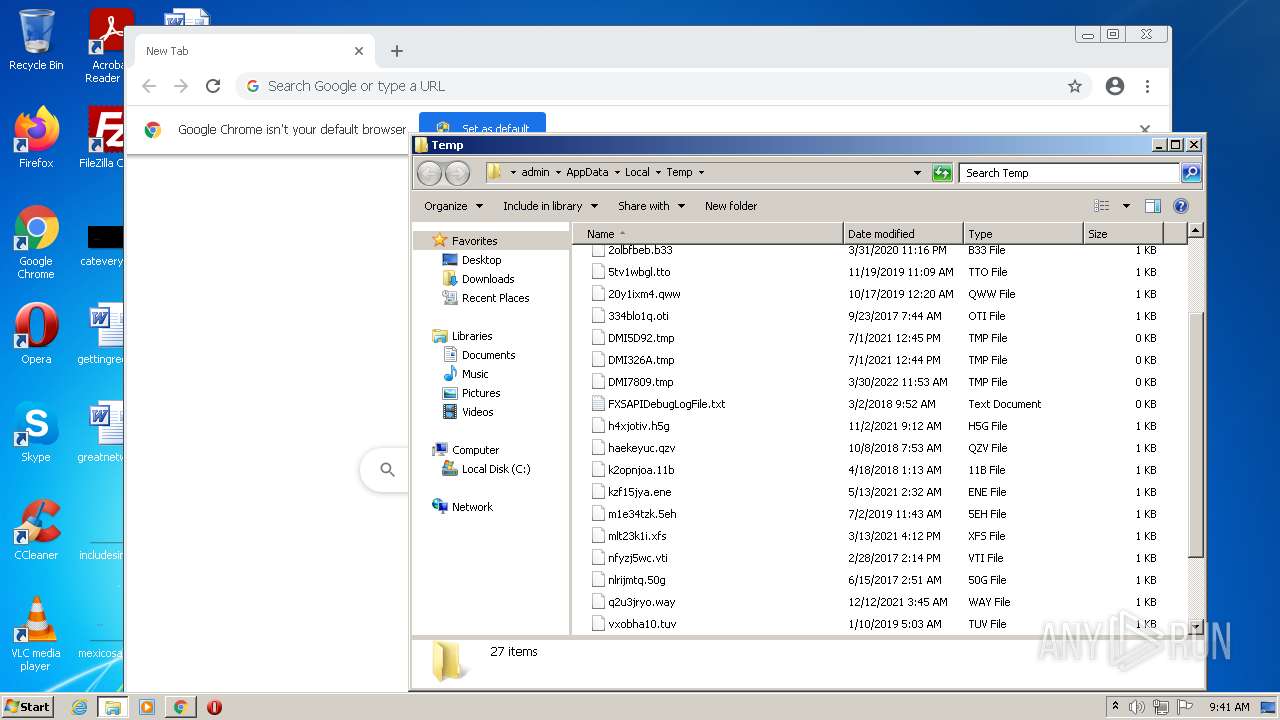The height and width of the screenshot is (720, 1280).
Task: Click the Explorer Forward navigation button
Action: (x=457, y=173)
